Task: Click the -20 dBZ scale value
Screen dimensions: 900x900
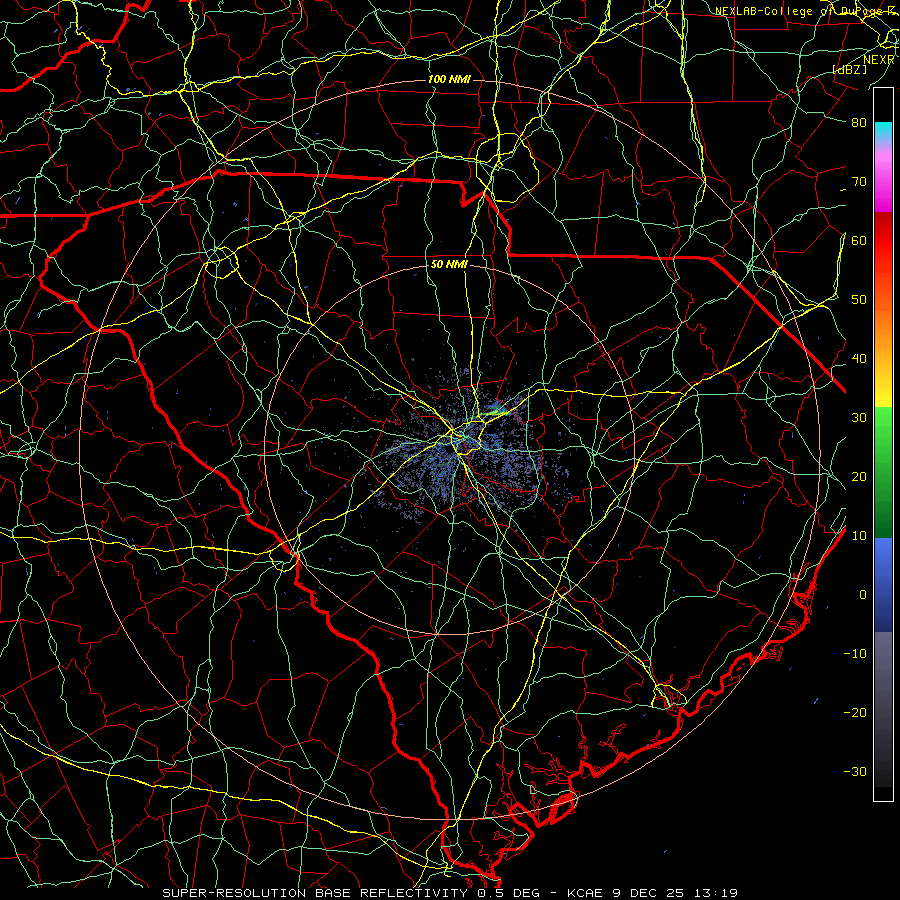Action: point(855,713)
